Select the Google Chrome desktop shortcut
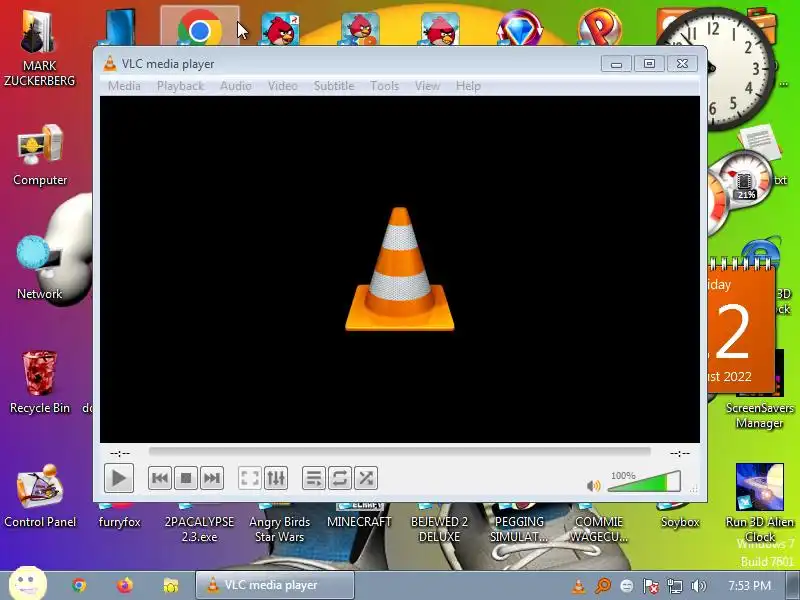 [x=199, y=27]
